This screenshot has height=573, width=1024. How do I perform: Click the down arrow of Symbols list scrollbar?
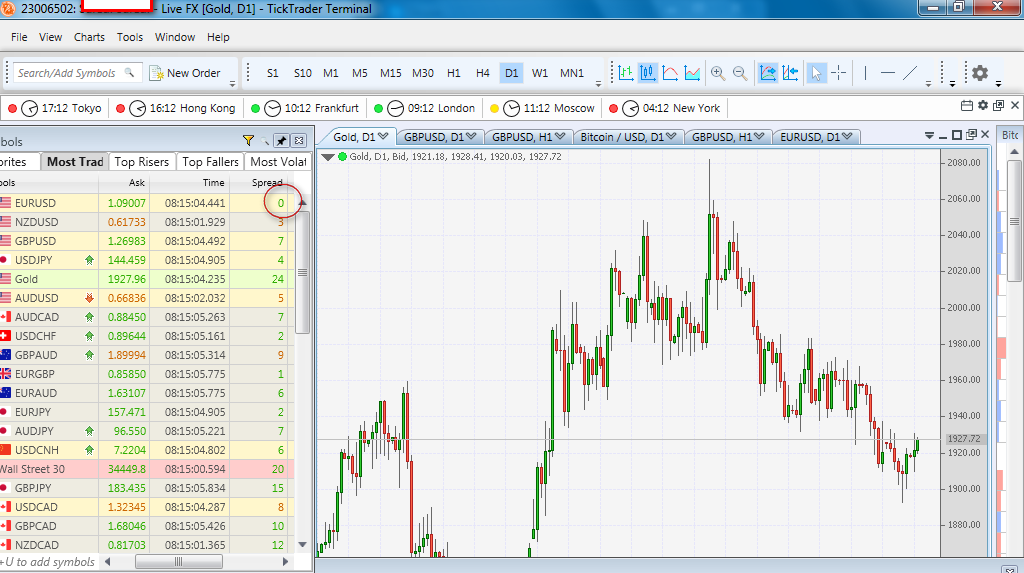coord(302,544)
